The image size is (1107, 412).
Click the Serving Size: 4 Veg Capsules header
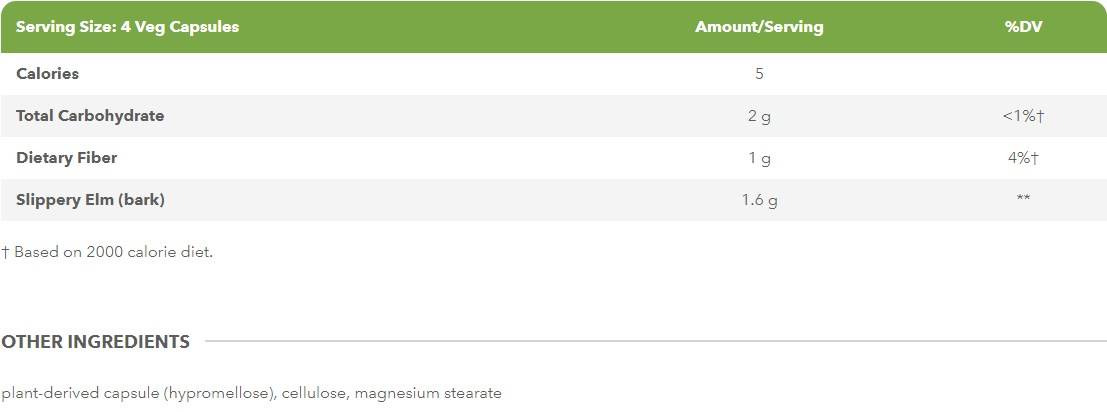128,27
